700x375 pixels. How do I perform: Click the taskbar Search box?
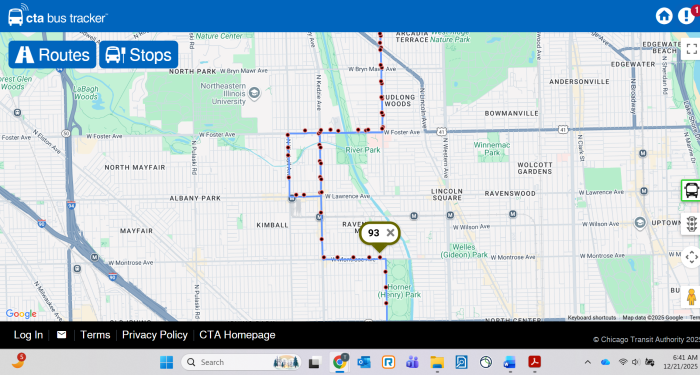pyautogui.click(x=241, y=362)
